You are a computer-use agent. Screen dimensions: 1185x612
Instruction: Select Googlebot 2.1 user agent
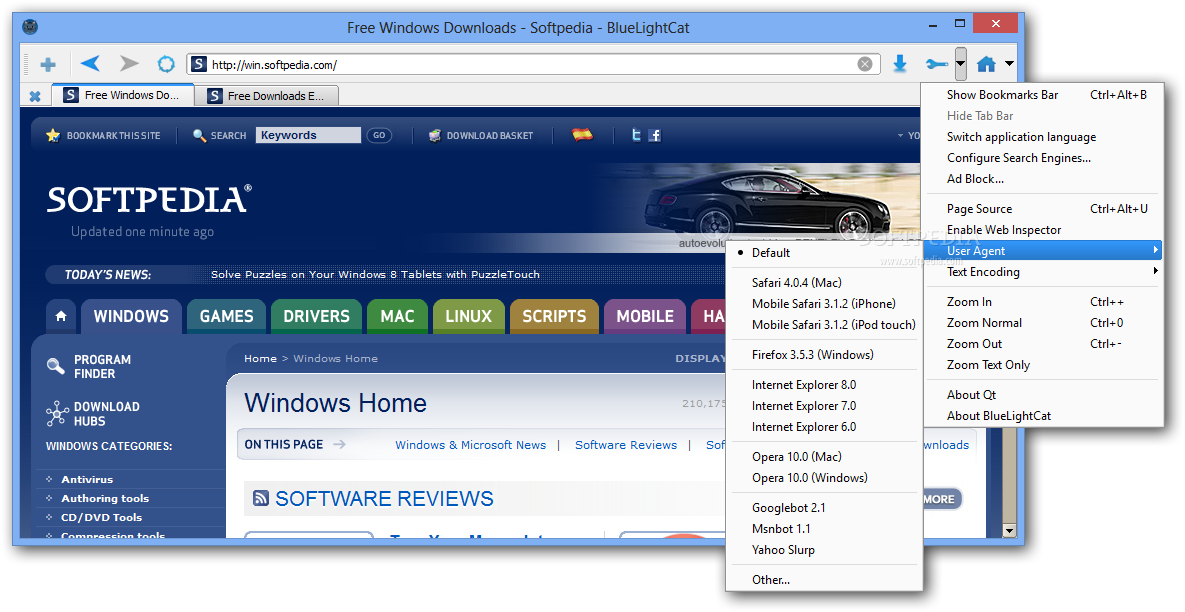tap(825, 508)
